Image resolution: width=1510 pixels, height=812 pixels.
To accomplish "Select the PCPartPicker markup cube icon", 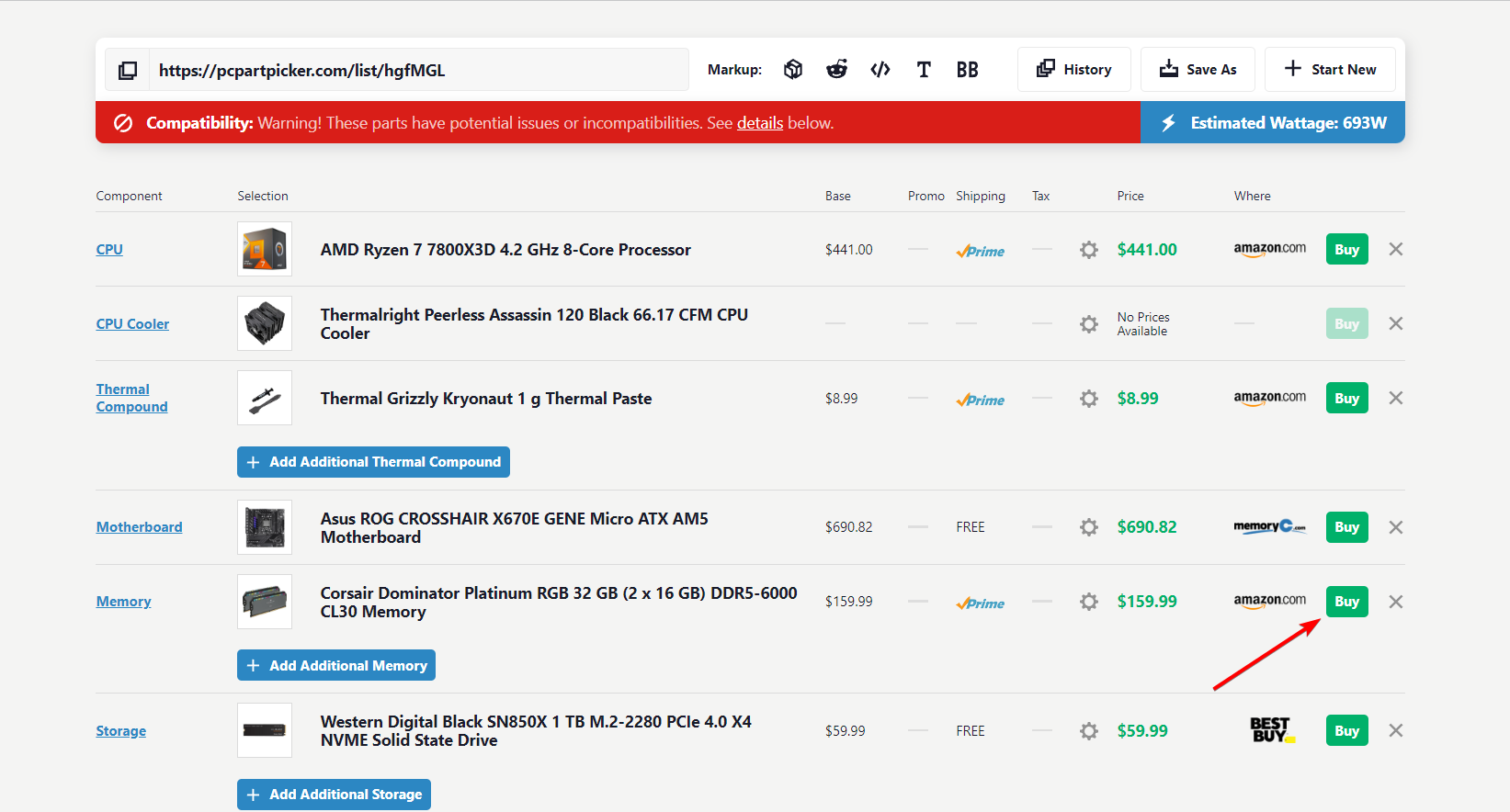I will (793, 70).
